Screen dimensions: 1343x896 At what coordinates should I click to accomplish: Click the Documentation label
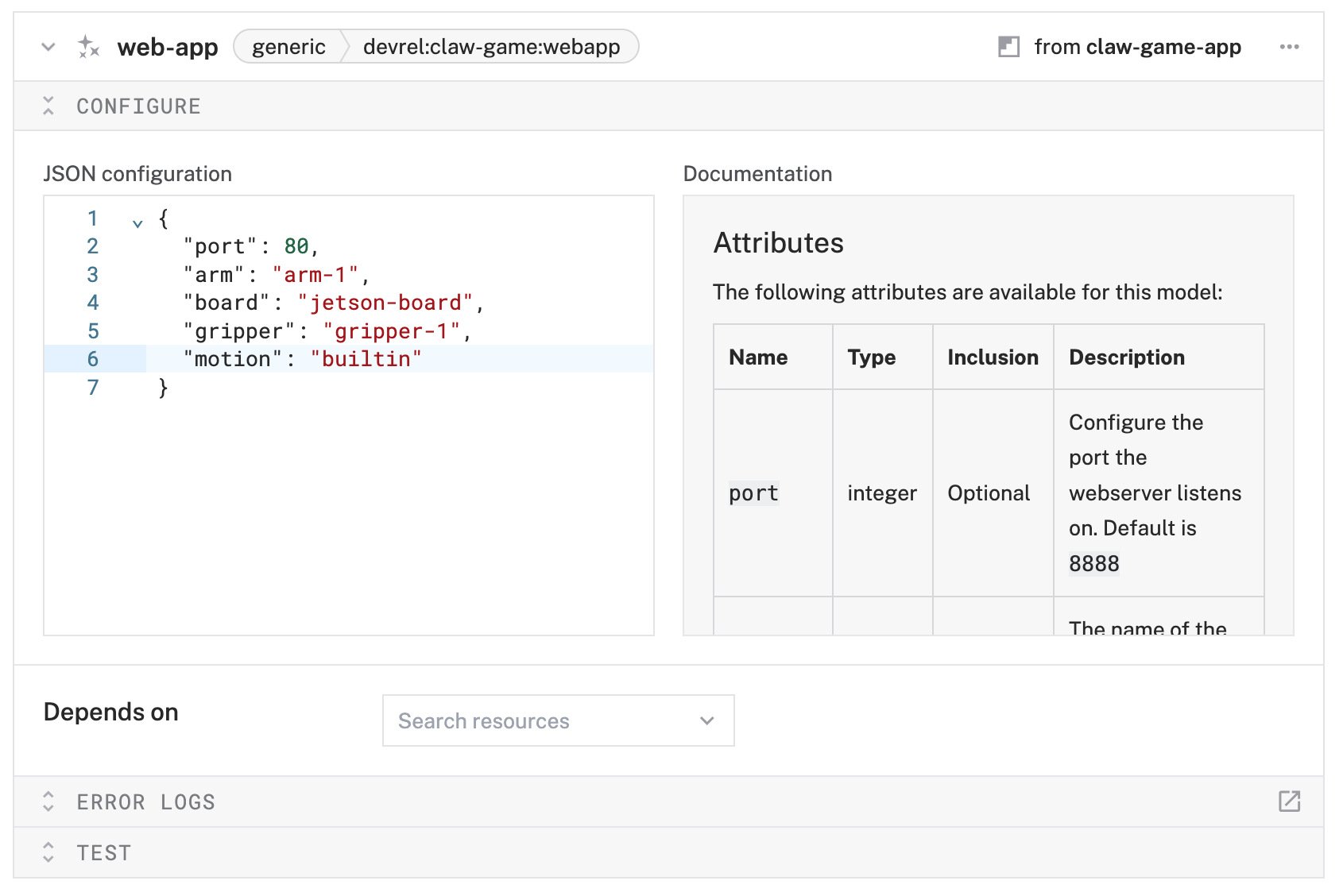(757, 174)
